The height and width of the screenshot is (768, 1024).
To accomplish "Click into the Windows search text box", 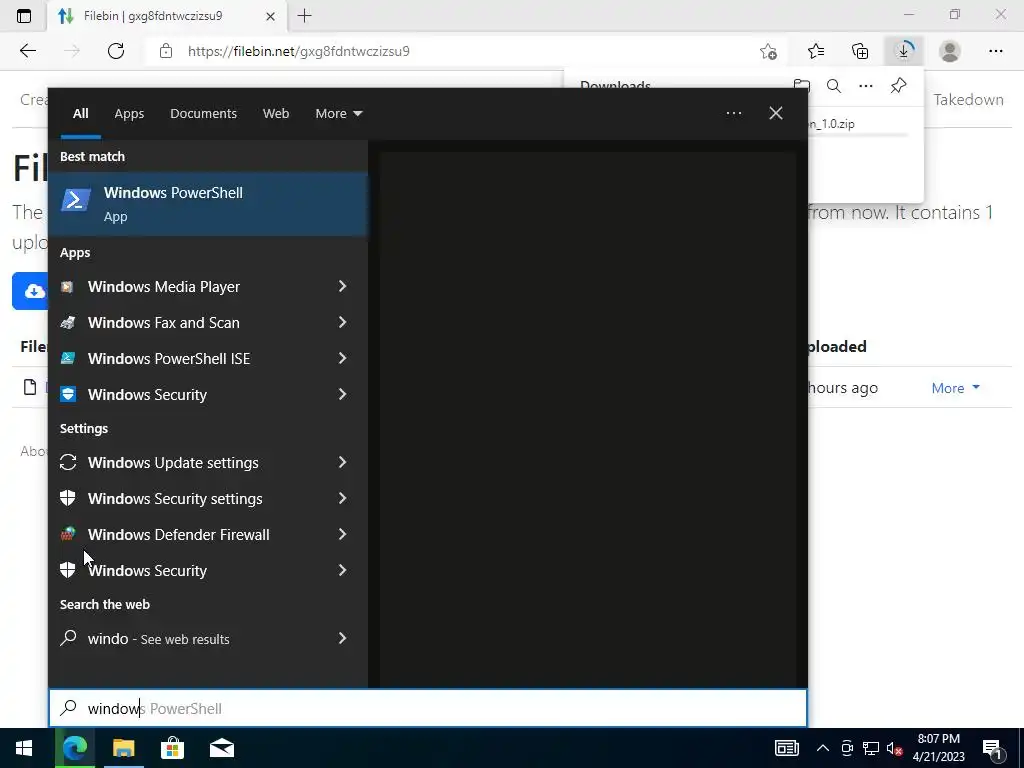I will pyautogui.click(x=428, y=708).
